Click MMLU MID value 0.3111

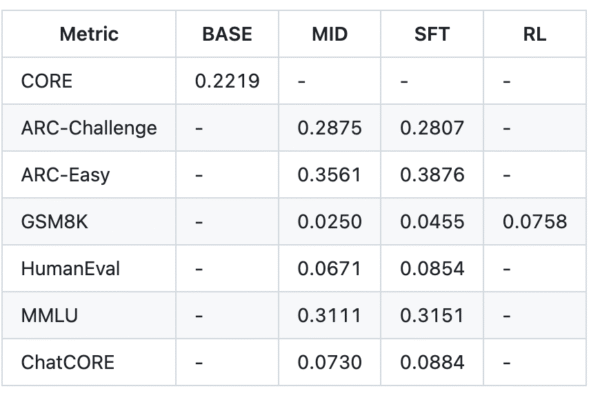coord(329,315)
